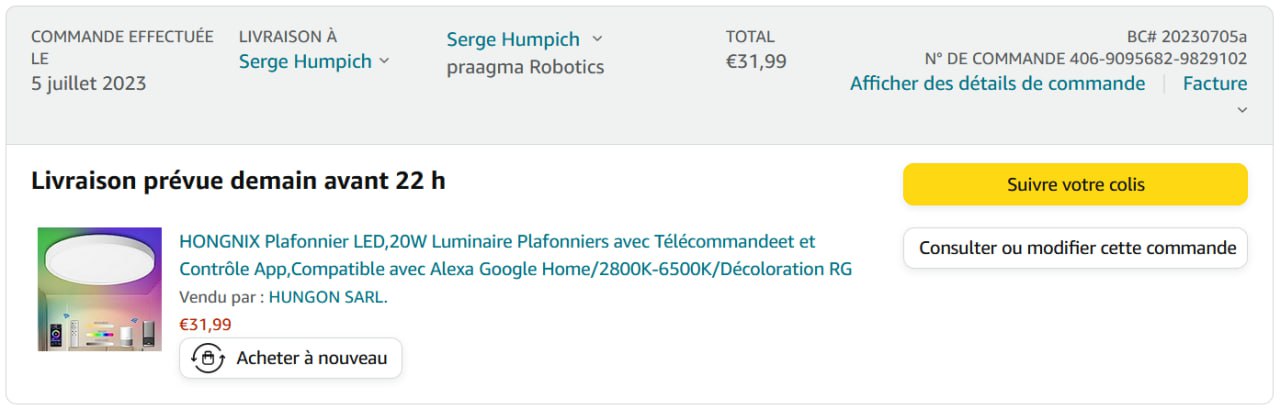Click the praagma Robotics company name
The width and height of the screenshot is (1280, 409).
pos(525,68)
